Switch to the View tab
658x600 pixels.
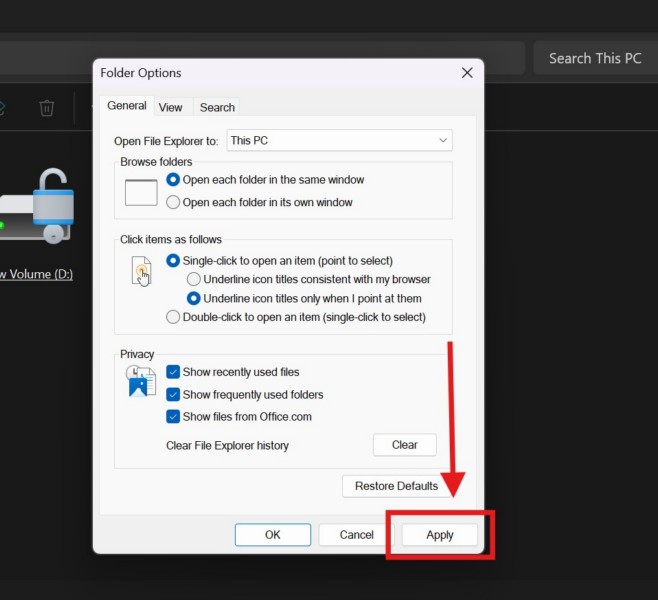[x=171, y=107]
